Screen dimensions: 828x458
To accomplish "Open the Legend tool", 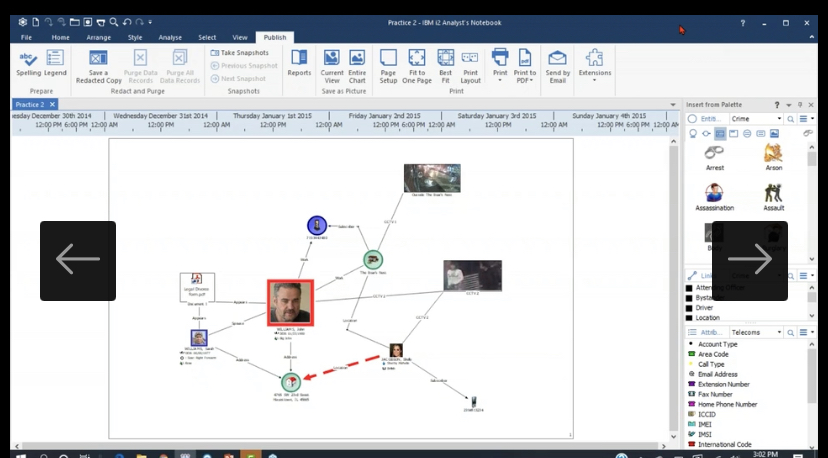I will tap(55, 64).
